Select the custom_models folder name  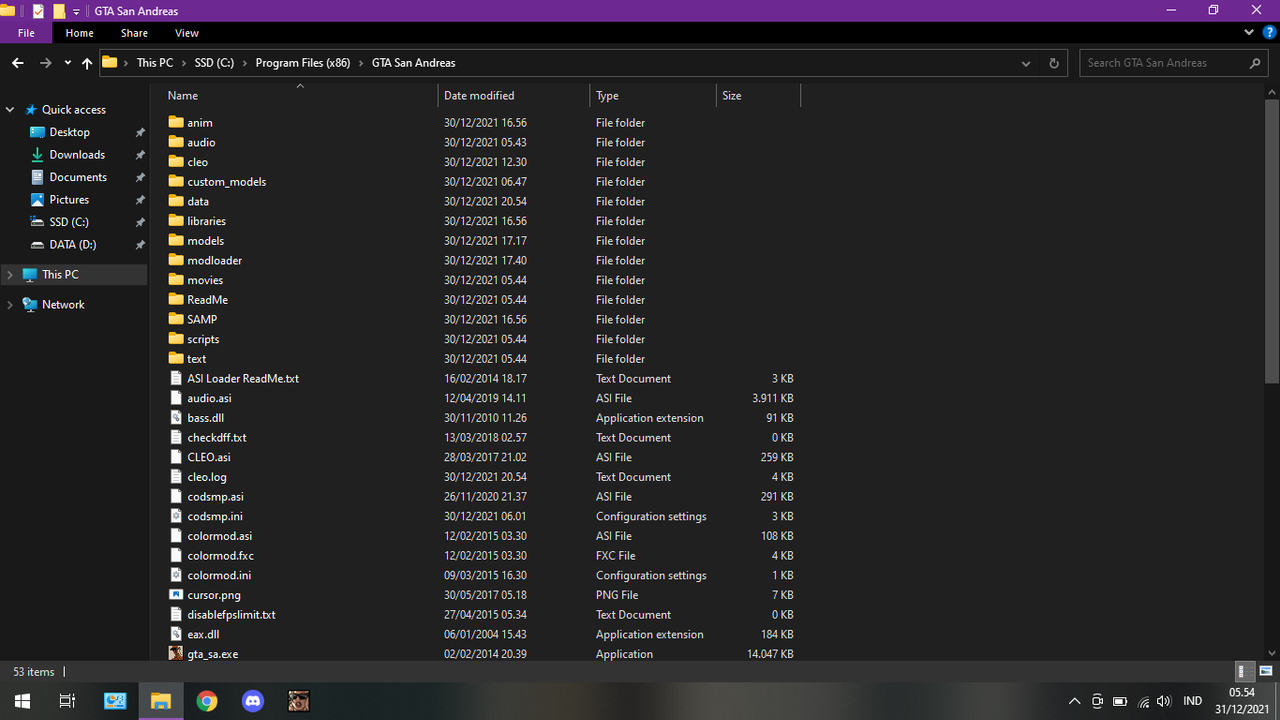pos(226,182)
